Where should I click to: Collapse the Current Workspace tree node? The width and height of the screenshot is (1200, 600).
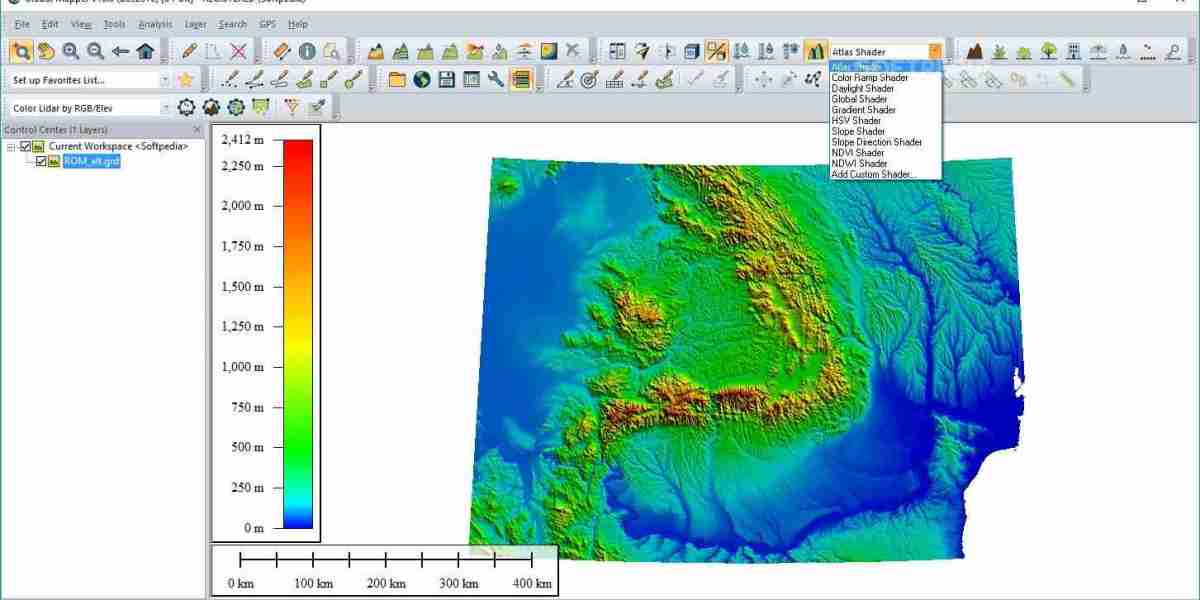click(x=11, y=147)
